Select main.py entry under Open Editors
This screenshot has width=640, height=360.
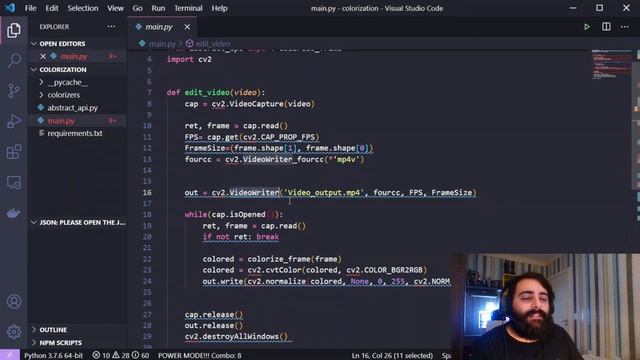click(x=74, y=56)
